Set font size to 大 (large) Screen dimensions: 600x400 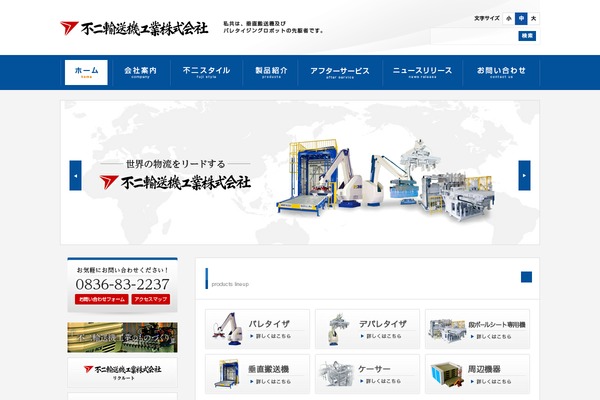pyautogui.click(x=533, y=18)
